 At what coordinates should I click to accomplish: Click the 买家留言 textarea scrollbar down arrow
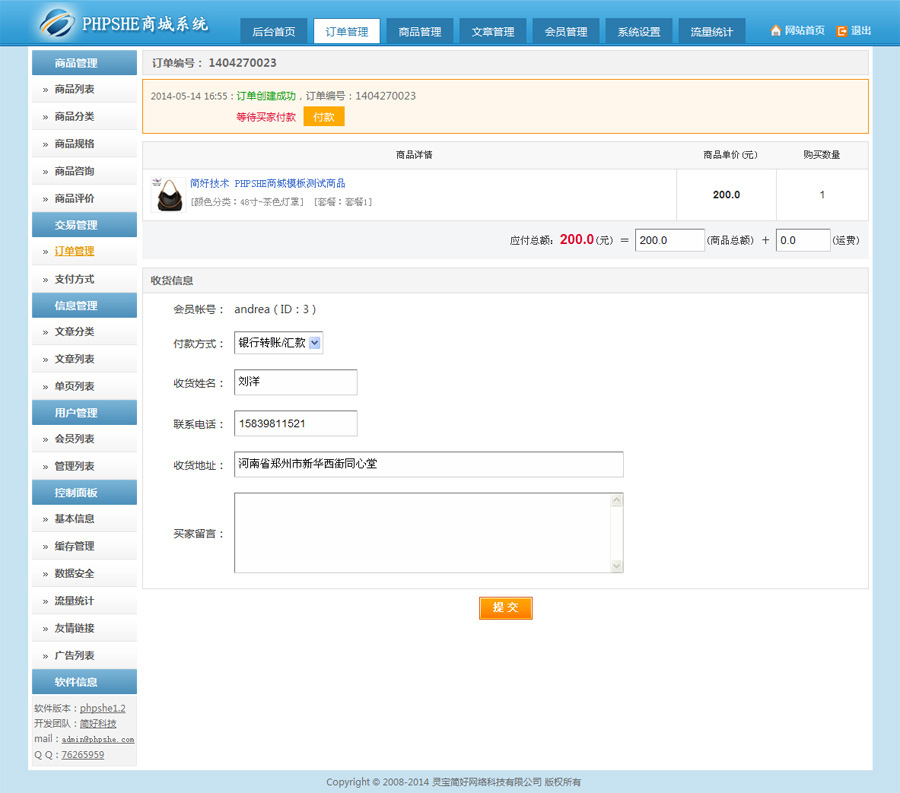[616, 566]
